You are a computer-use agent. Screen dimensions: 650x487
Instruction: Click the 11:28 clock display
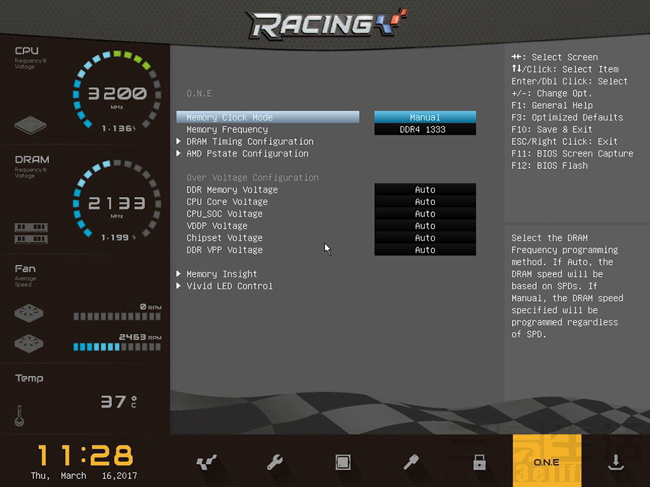click(87, 453)
